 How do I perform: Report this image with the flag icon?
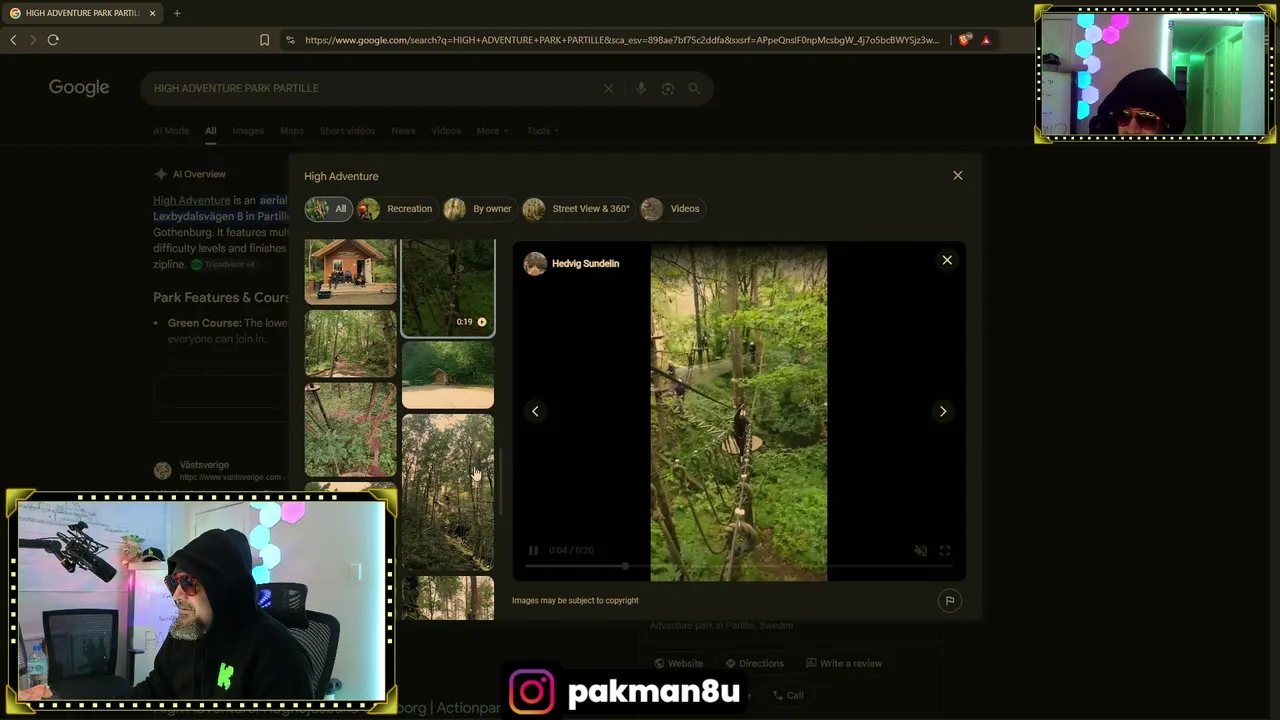(x=950, y=600)
